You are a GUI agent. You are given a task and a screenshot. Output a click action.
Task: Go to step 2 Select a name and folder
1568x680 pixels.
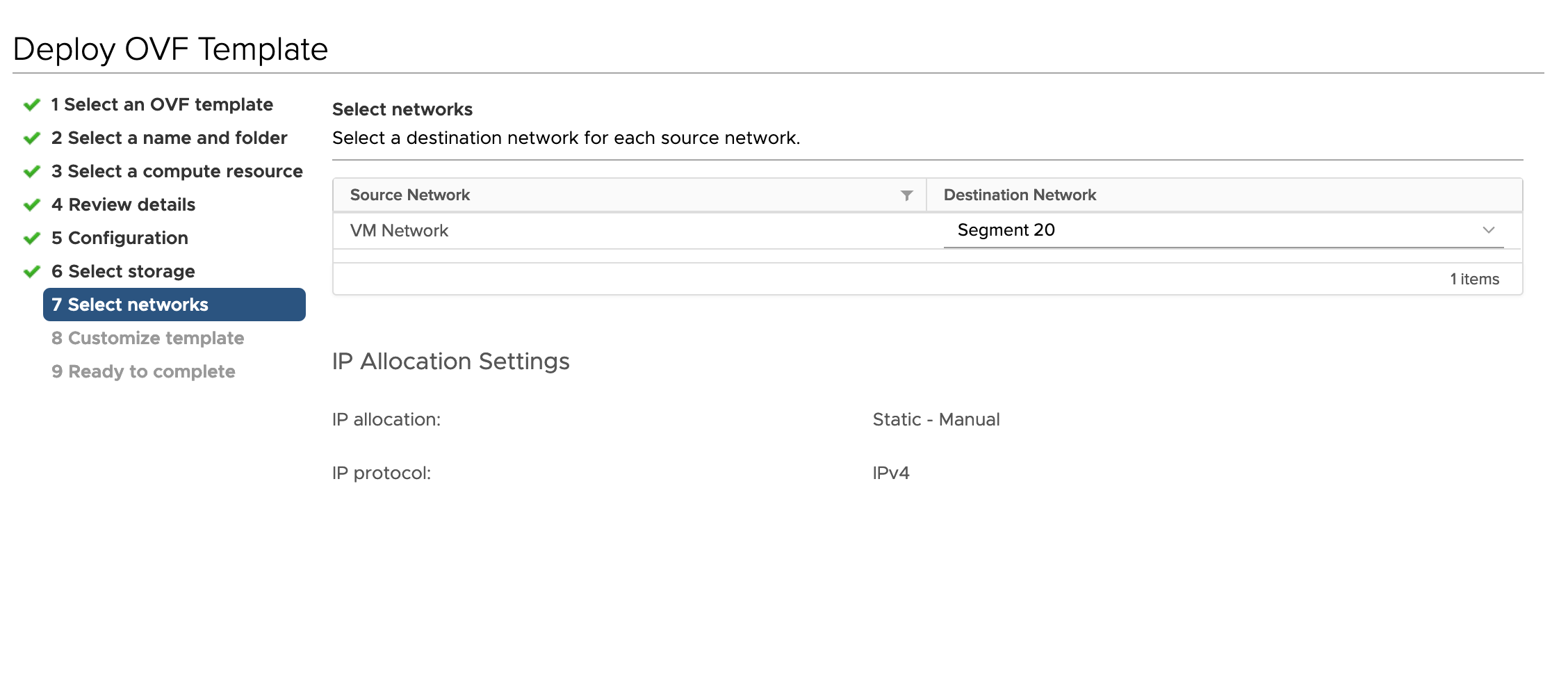[x=169, y=138]
